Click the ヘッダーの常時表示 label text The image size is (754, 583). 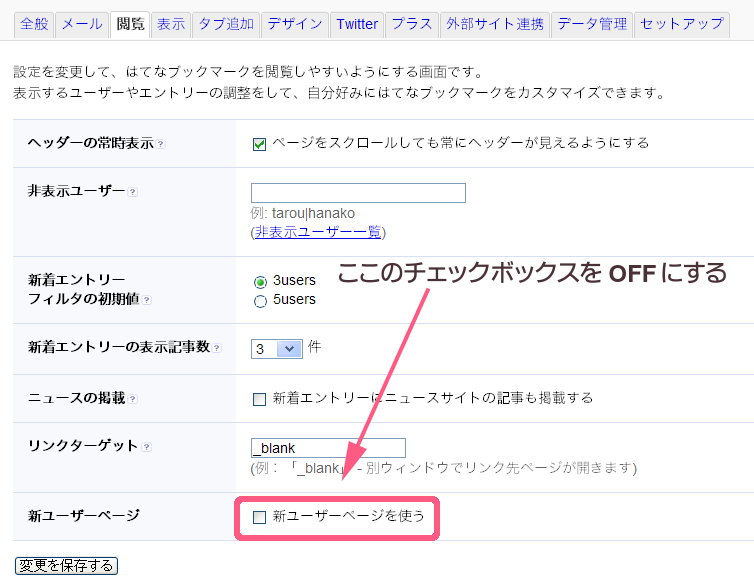coord(91,143)
